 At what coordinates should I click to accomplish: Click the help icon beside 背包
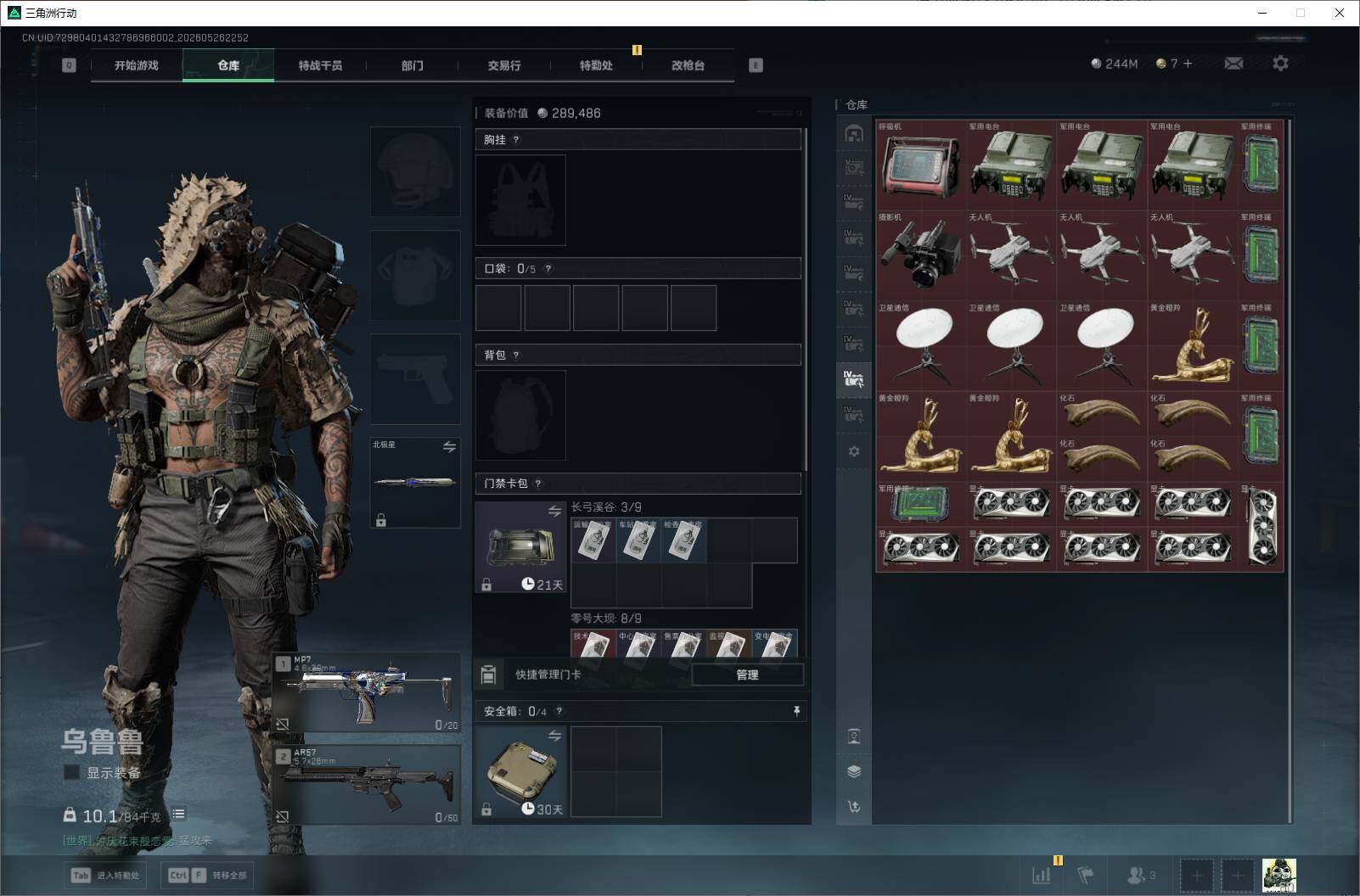click(515, 355)
